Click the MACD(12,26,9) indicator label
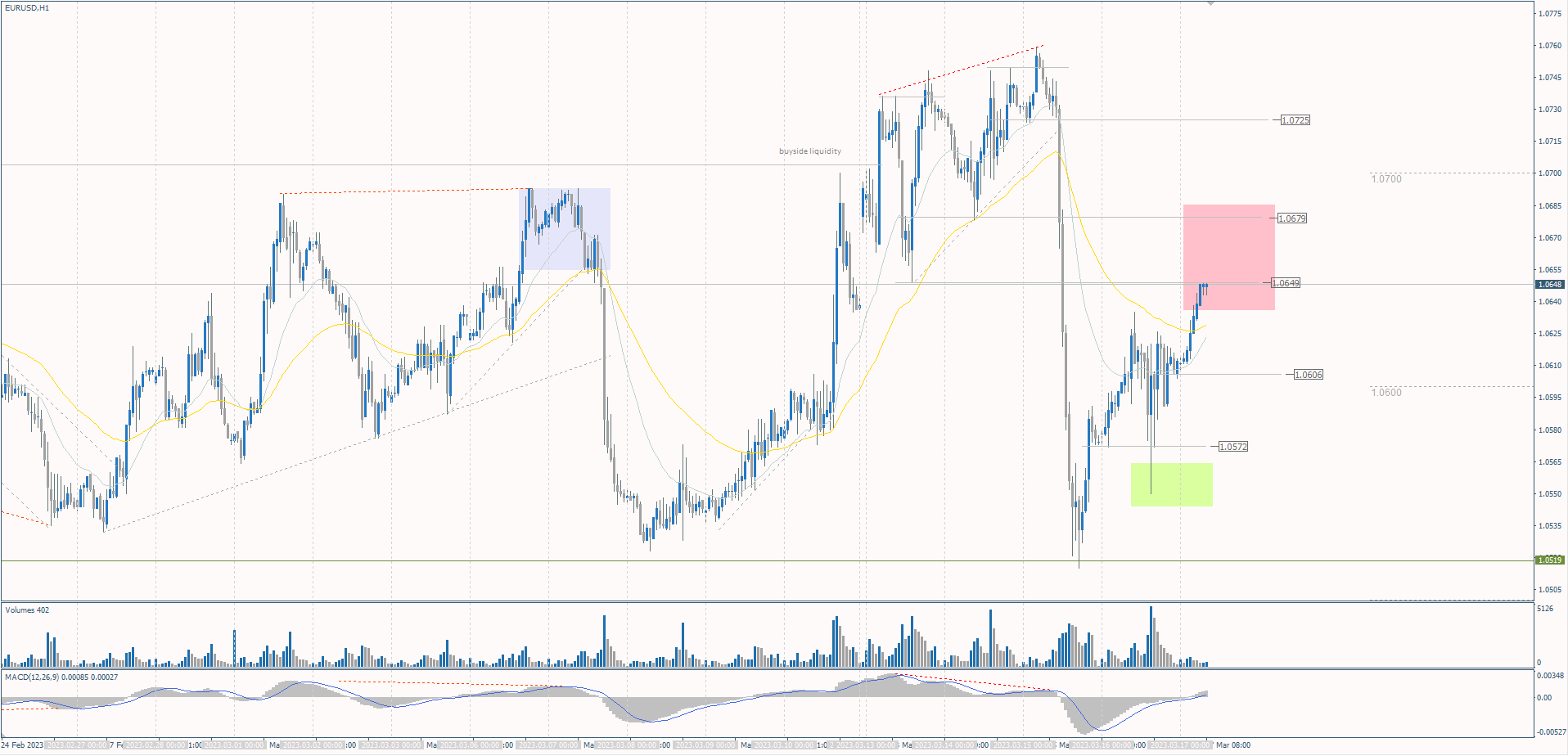 click(61, 677)
